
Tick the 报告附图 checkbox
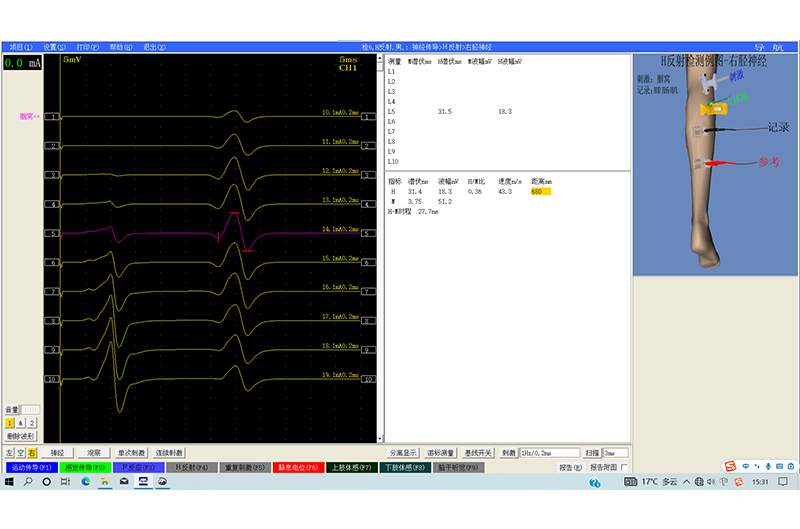(625, 467)
